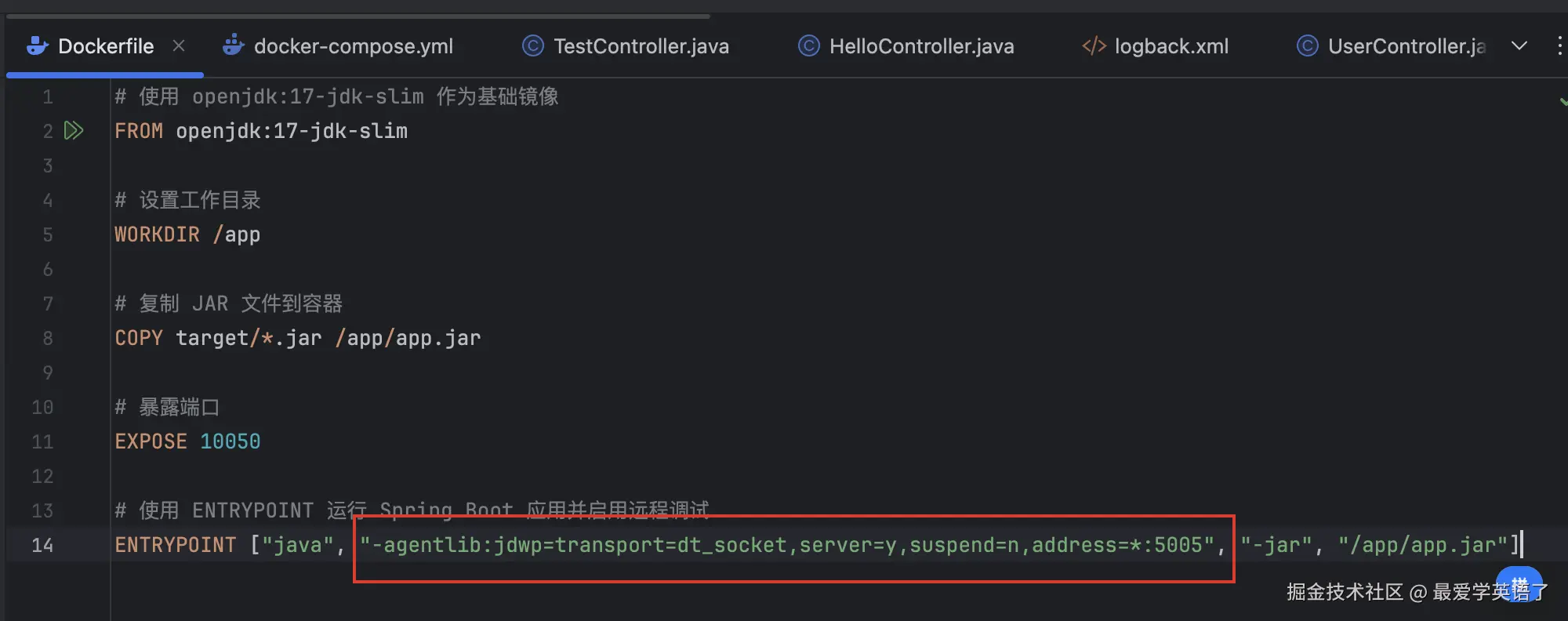Select the UserController.java tab
This screenshot has width=1568, height=621.
[1392, 45]
